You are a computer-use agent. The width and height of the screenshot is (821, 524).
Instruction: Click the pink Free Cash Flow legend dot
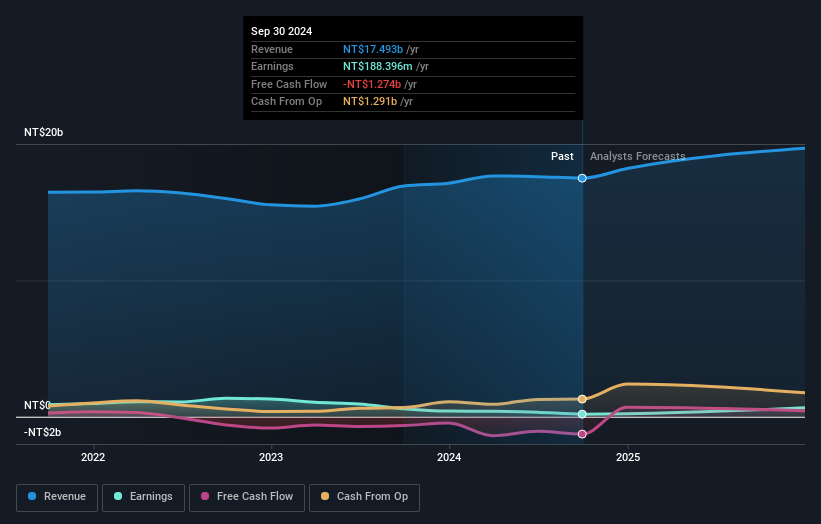(x=205, y=496)
